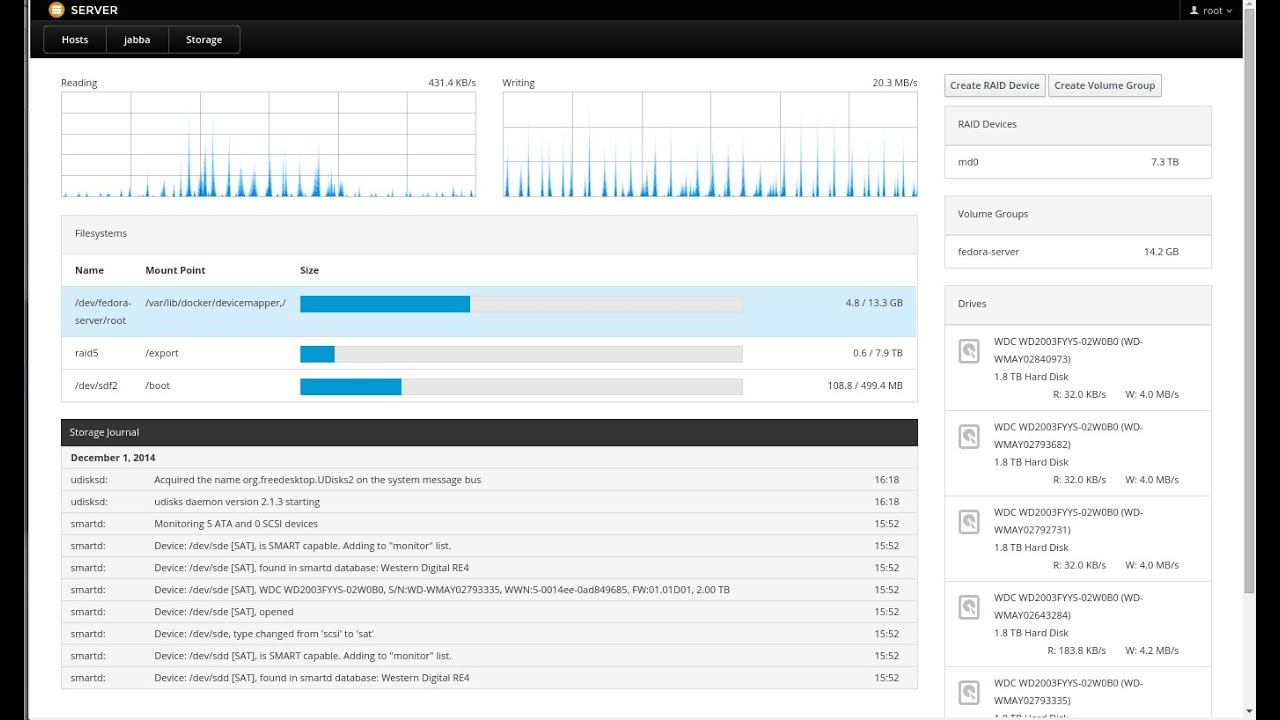Click the R: 183.8 KB/s drive read rate
Viewport: 1280px width, 720px height.
(x=1077, y=651)
